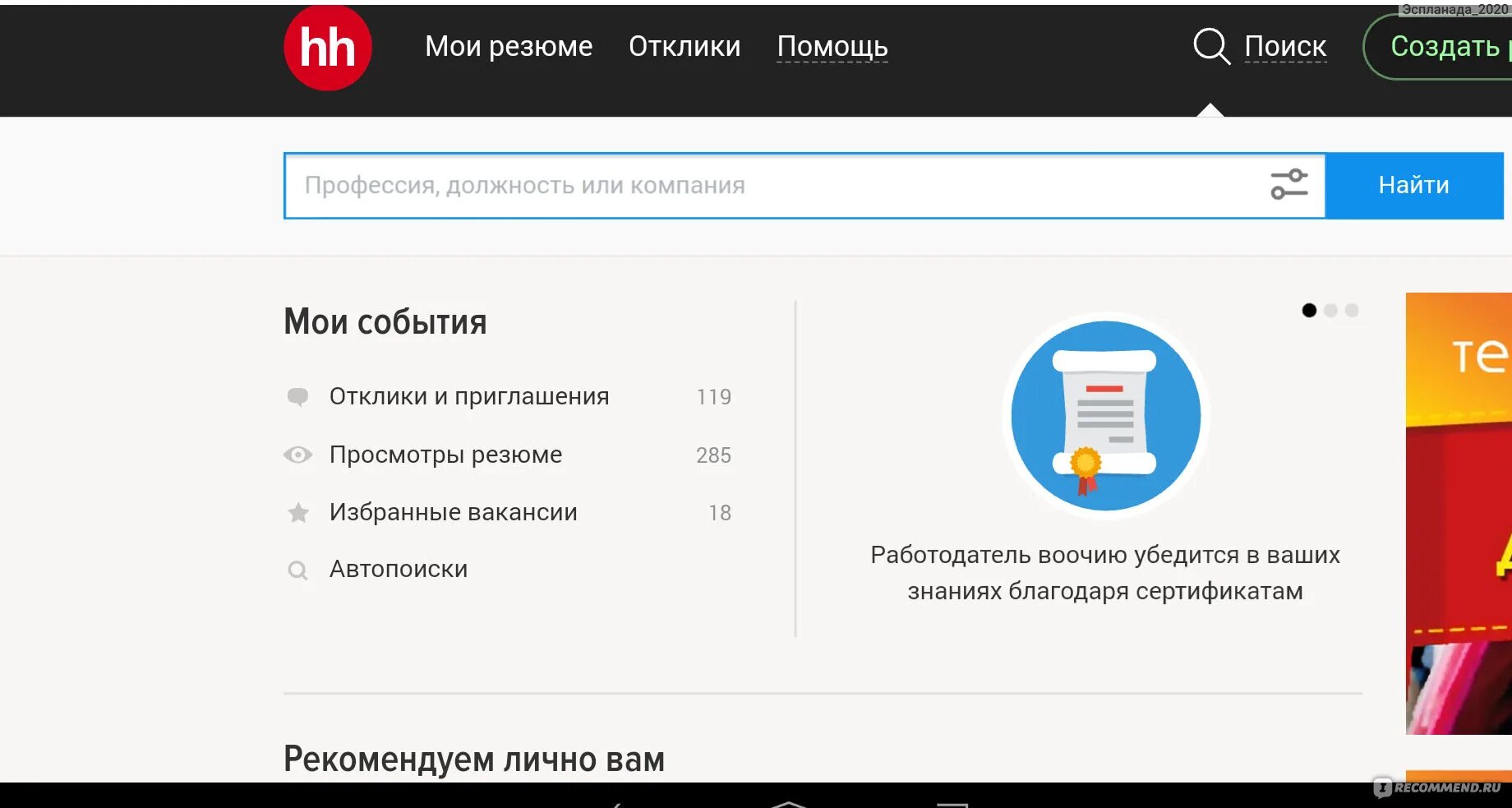Click the Рекомендуем лично вам heading
Viewport: 1512px width, 808px height.
point(474,760)
